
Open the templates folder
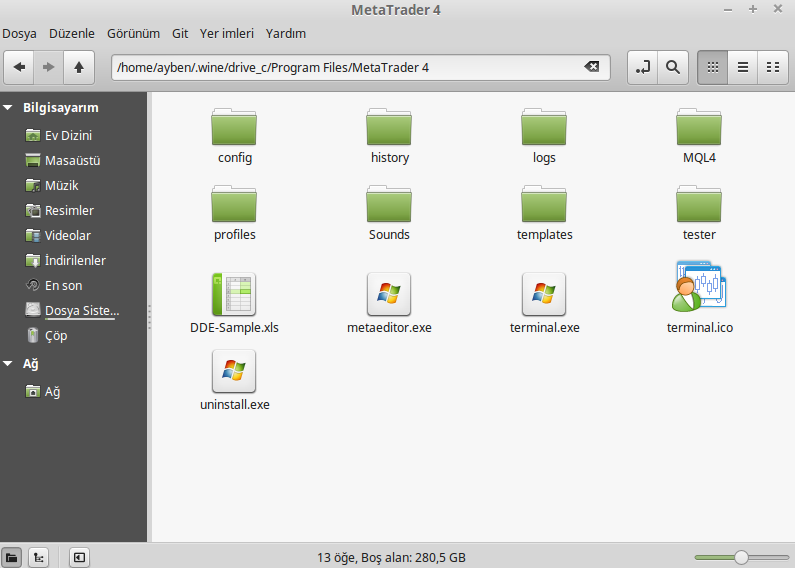coord(544,214)
